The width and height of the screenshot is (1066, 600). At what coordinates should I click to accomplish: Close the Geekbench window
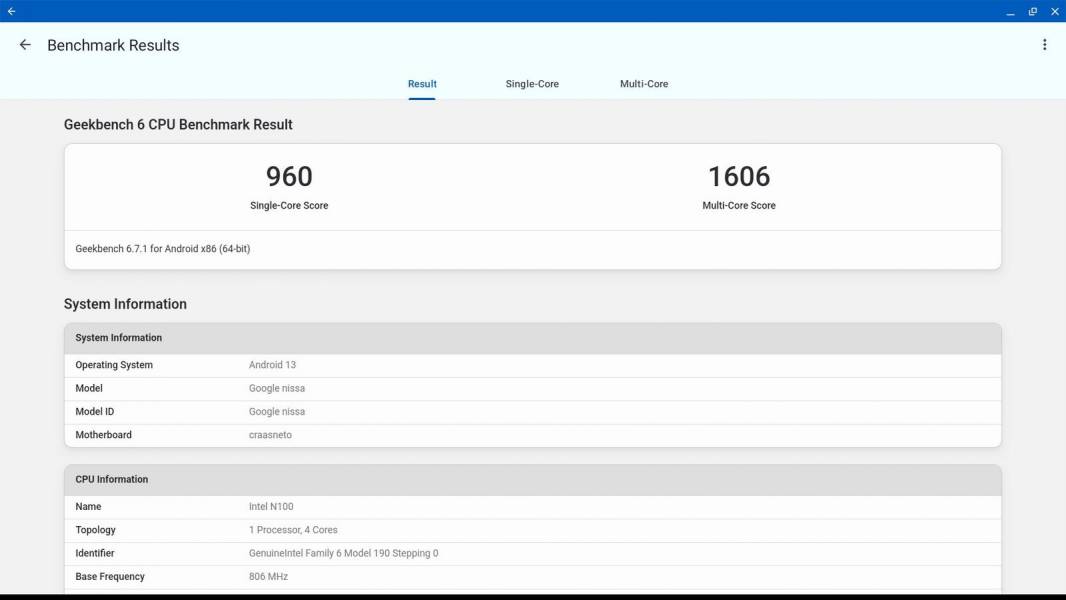(x=1054, y=12)
